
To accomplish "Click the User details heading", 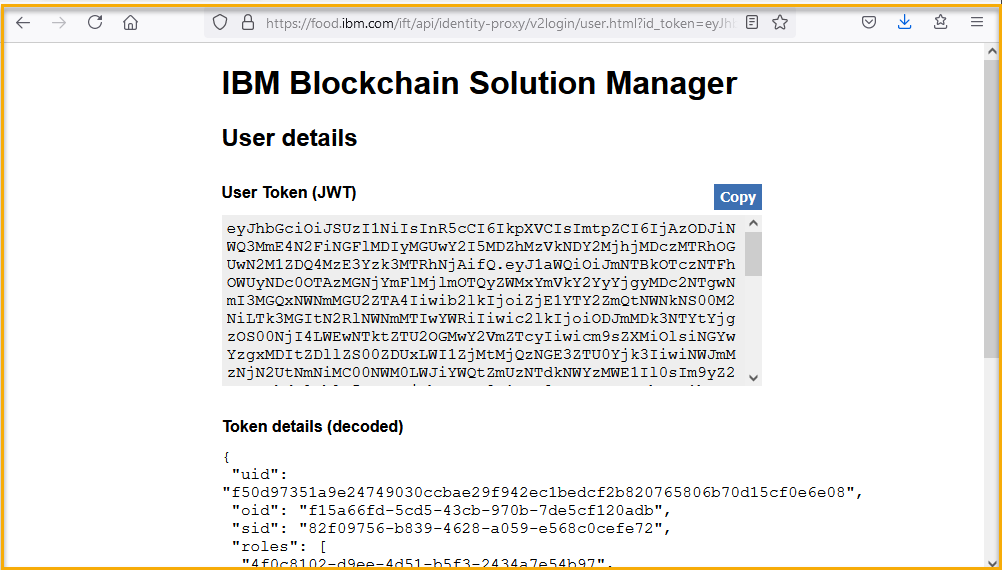I will (x=289, y=138).
